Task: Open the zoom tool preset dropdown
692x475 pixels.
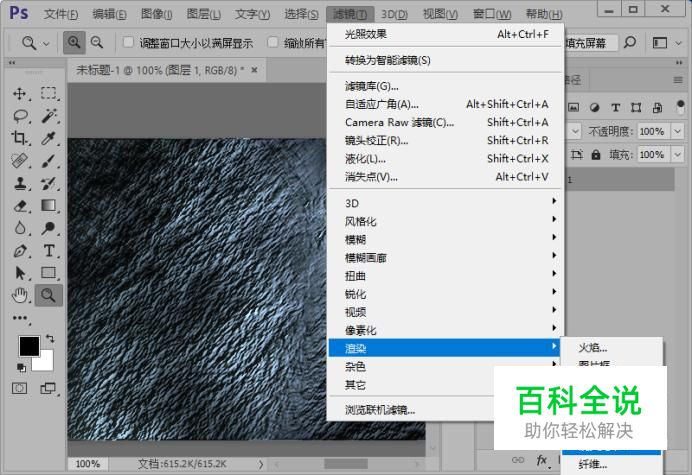Action: tap(46, 43)
